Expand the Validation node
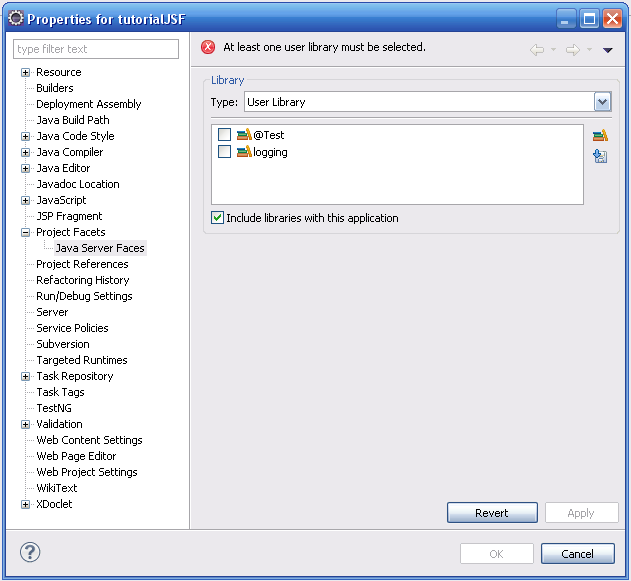631x581 pixels. 25,424
